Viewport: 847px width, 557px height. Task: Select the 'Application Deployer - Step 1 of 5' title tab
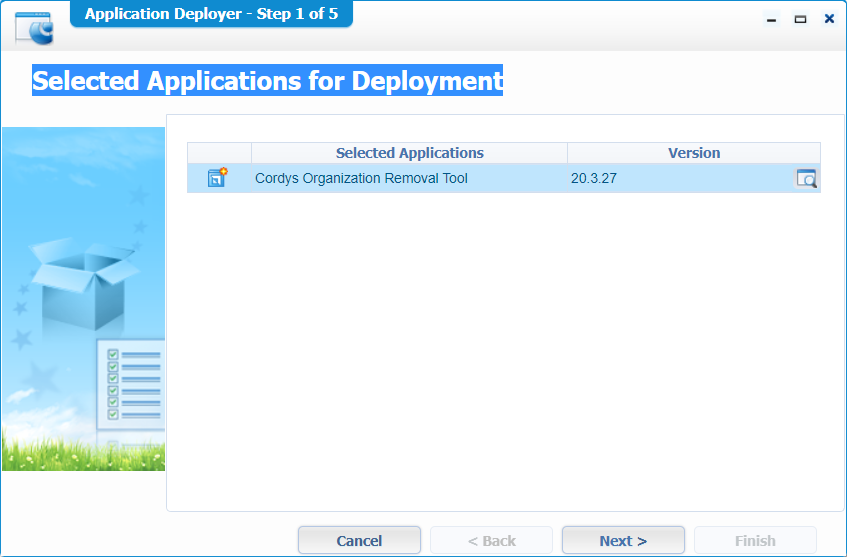[x=211, y=14]
